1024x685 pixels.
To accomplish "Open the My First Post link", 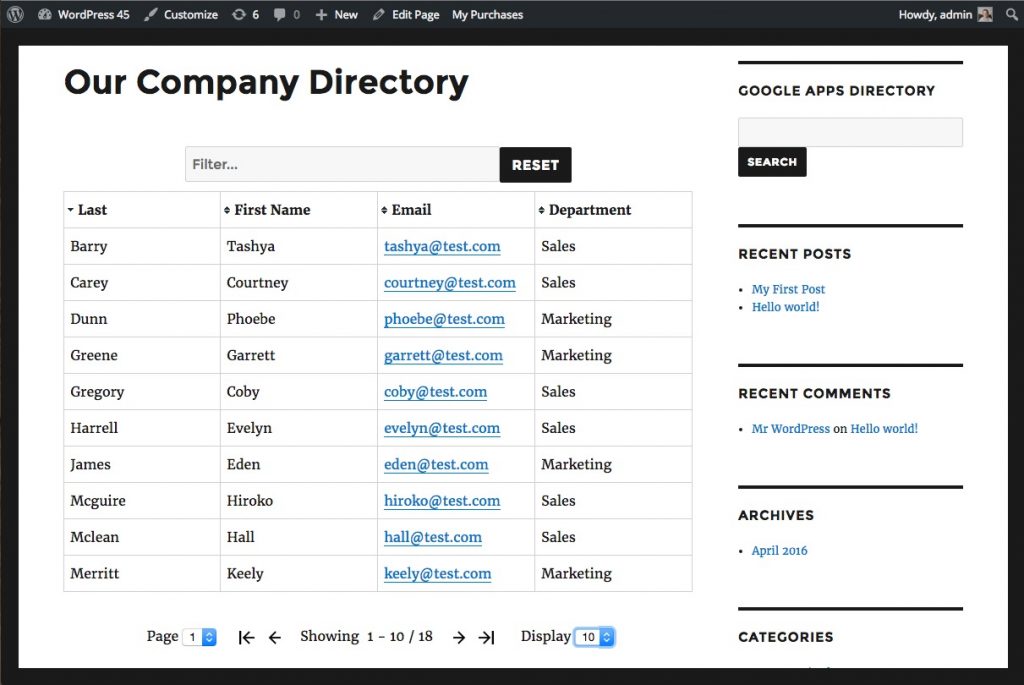I will click(788, 289).
